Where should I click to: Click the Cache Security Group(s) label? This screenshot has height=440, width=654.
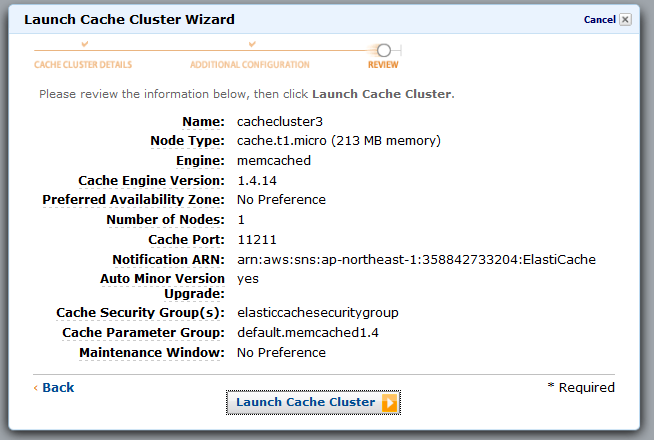pyautogui.click(x=141, y=313)
